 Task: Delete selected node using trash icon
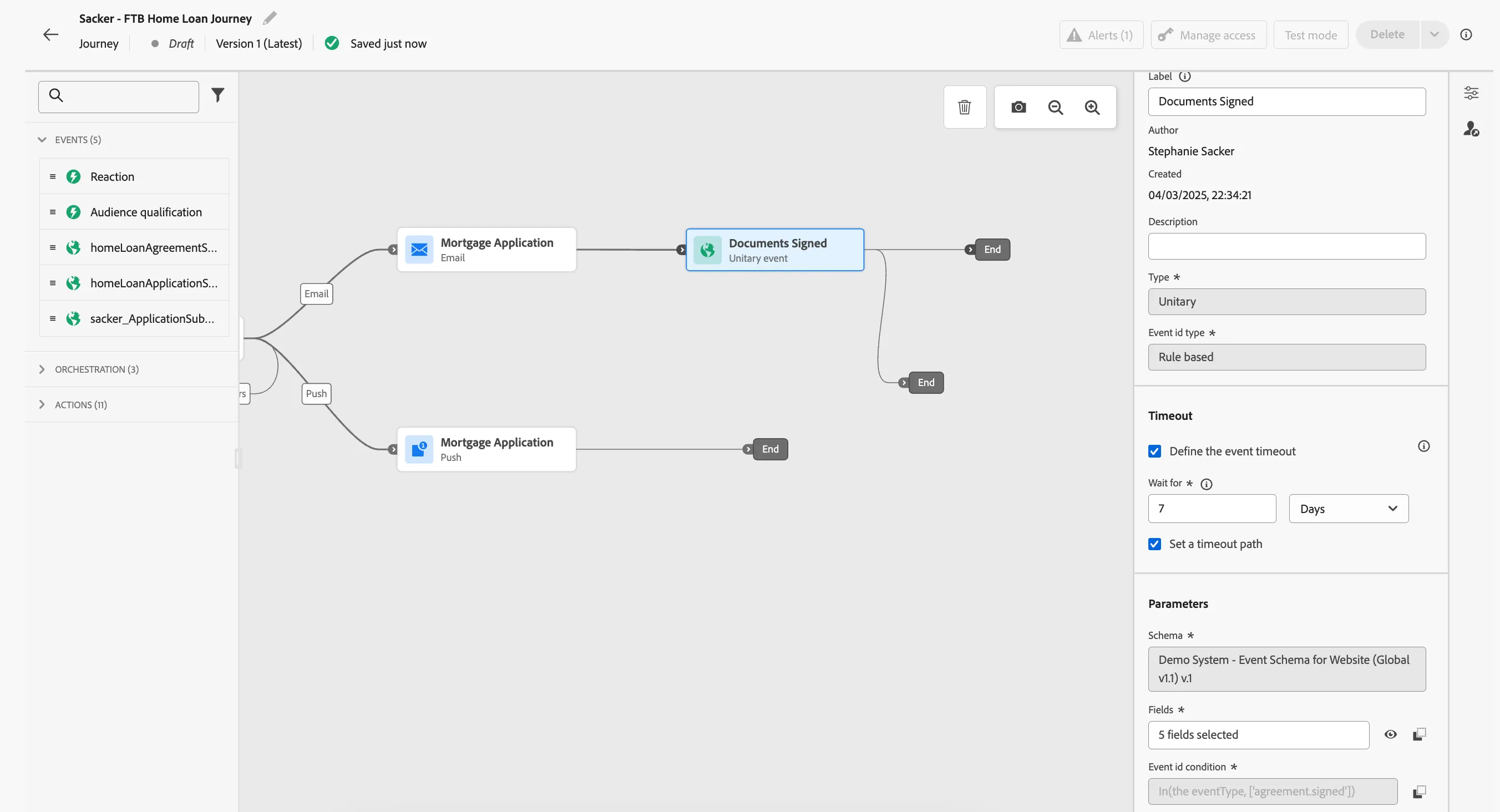tap(964, 107)
